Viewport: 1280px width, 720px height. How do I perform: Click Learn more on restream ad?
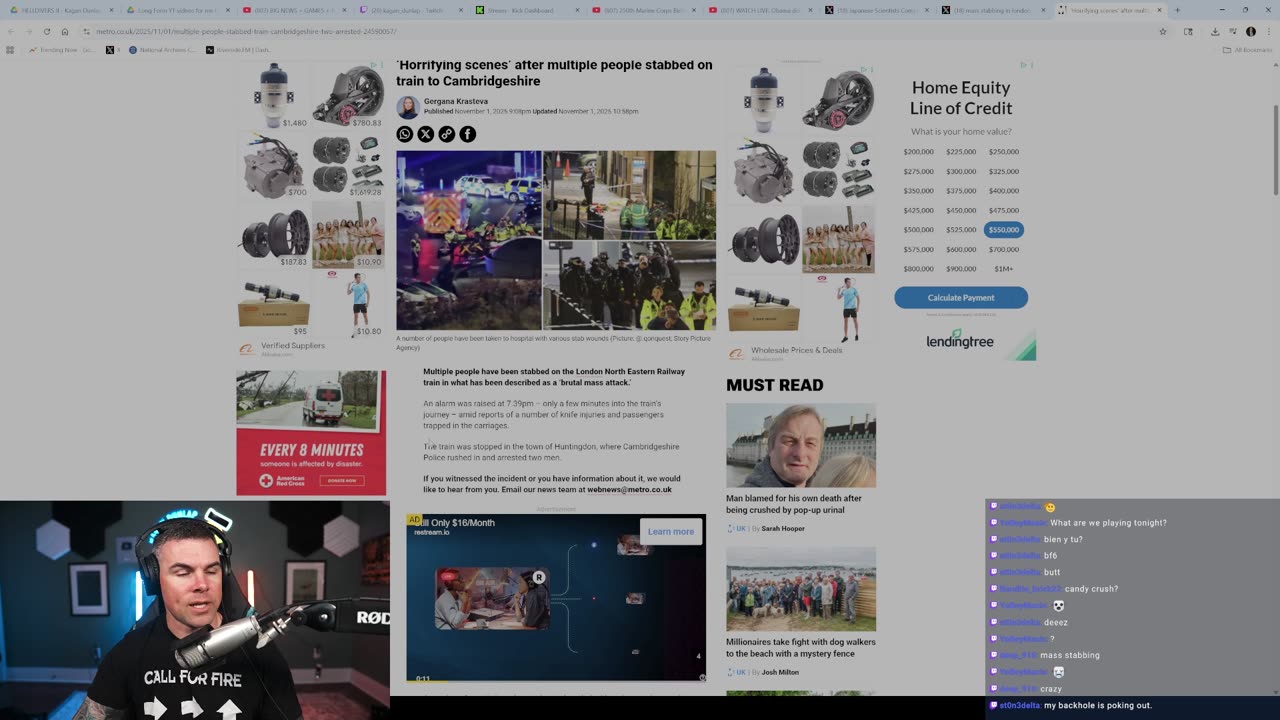click(x=670, y=532)
